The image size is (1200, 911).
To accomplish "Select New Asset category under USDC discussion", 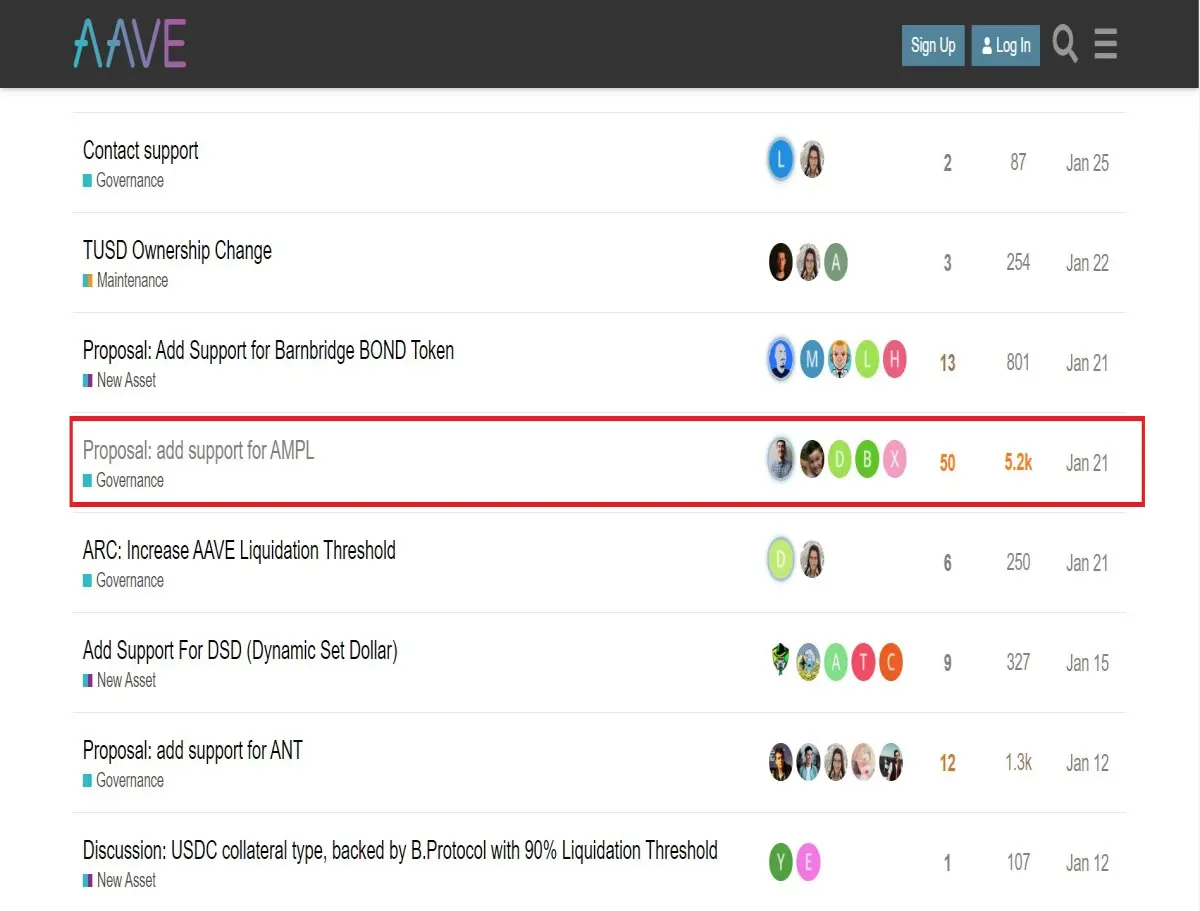I will click(x=120, y=881).
